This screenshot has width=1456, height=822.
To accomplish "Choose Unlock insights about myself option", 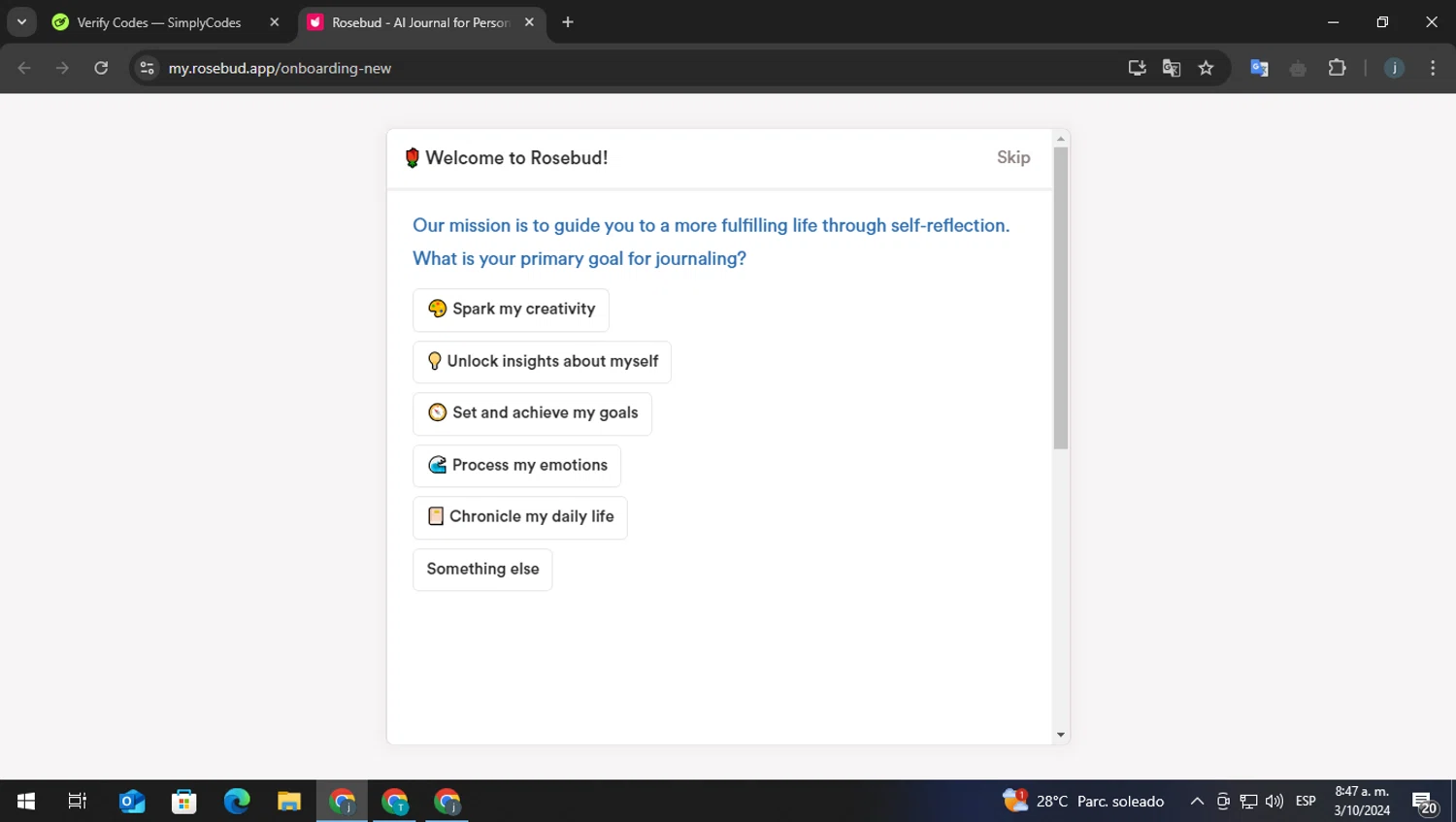I will [x=542, y=362].
